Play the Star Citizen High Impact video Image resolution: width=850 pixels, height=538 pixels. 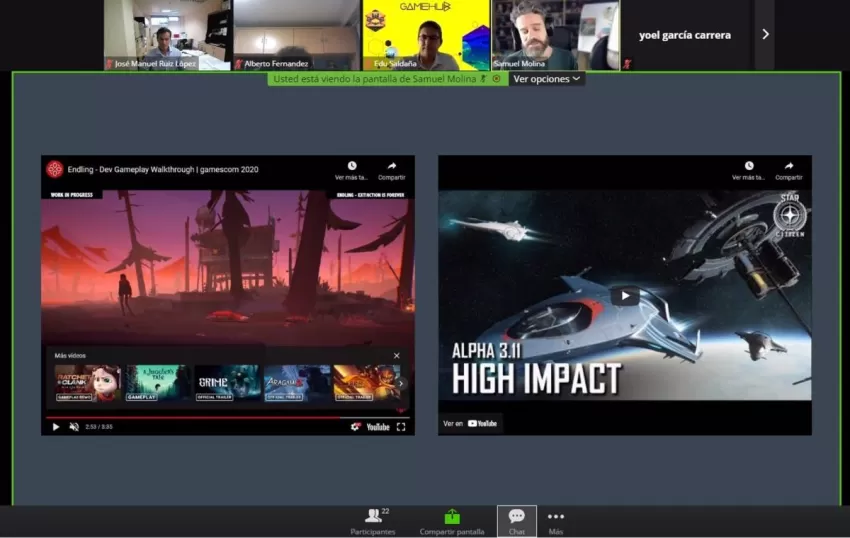click(625, 295)
